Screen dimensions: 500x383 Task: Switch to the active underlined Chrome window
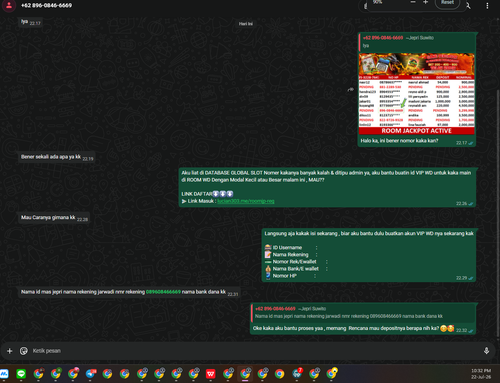[245, 374]
